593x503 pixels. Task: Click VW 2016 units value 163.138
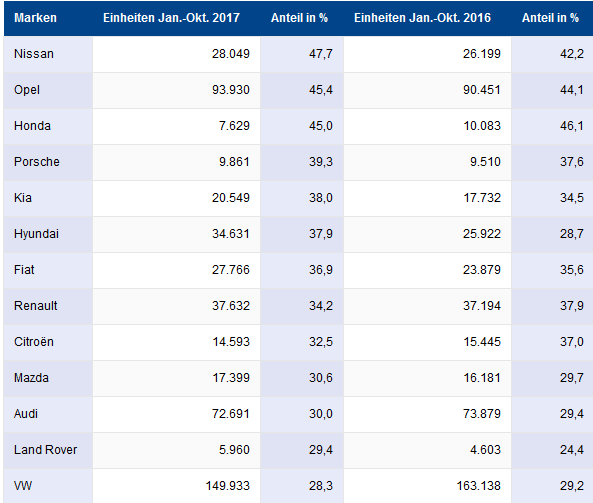479,485
